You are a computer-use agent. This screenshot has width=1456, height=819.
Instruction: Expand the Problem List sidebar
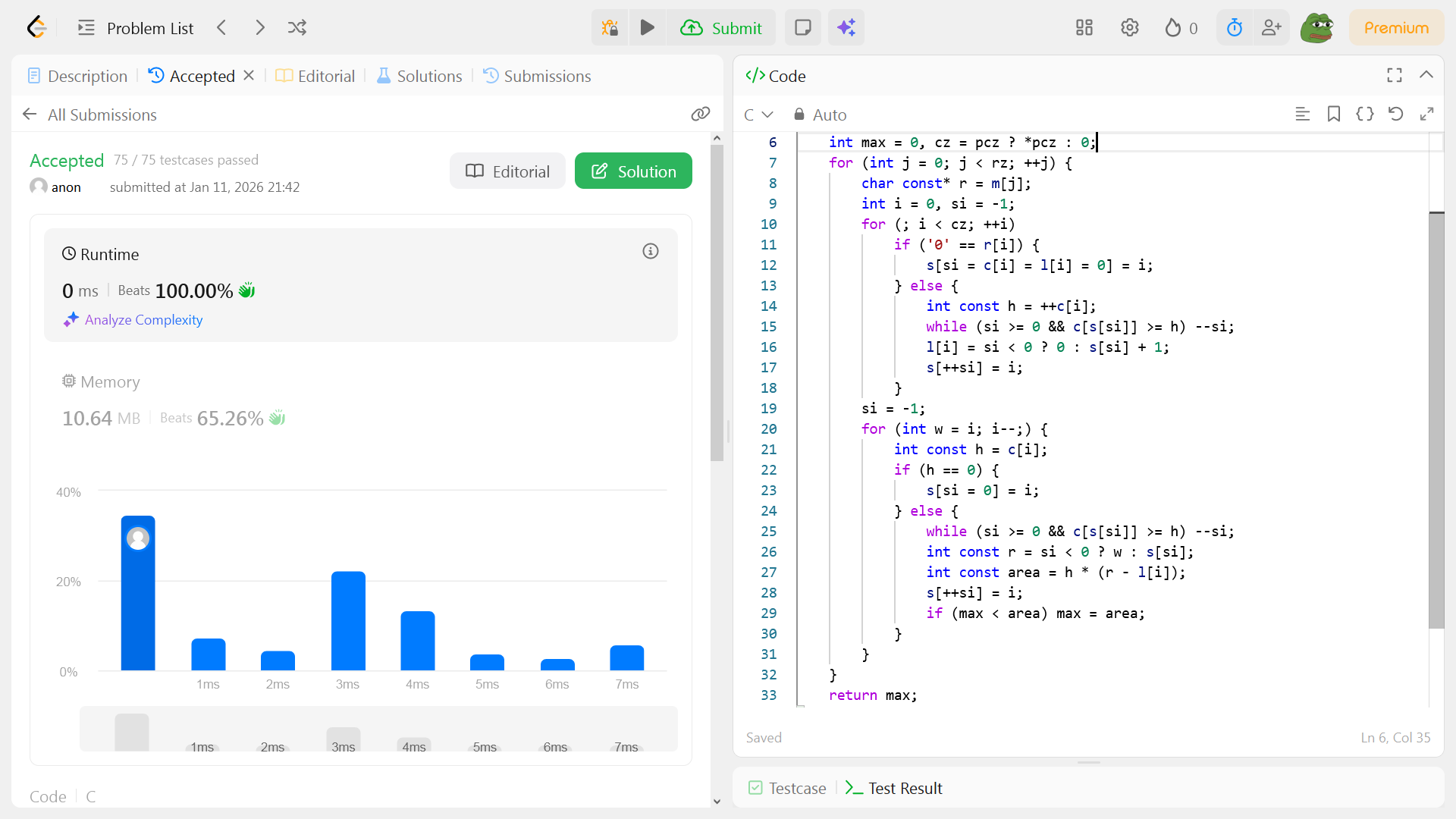(x=136, y=28)
